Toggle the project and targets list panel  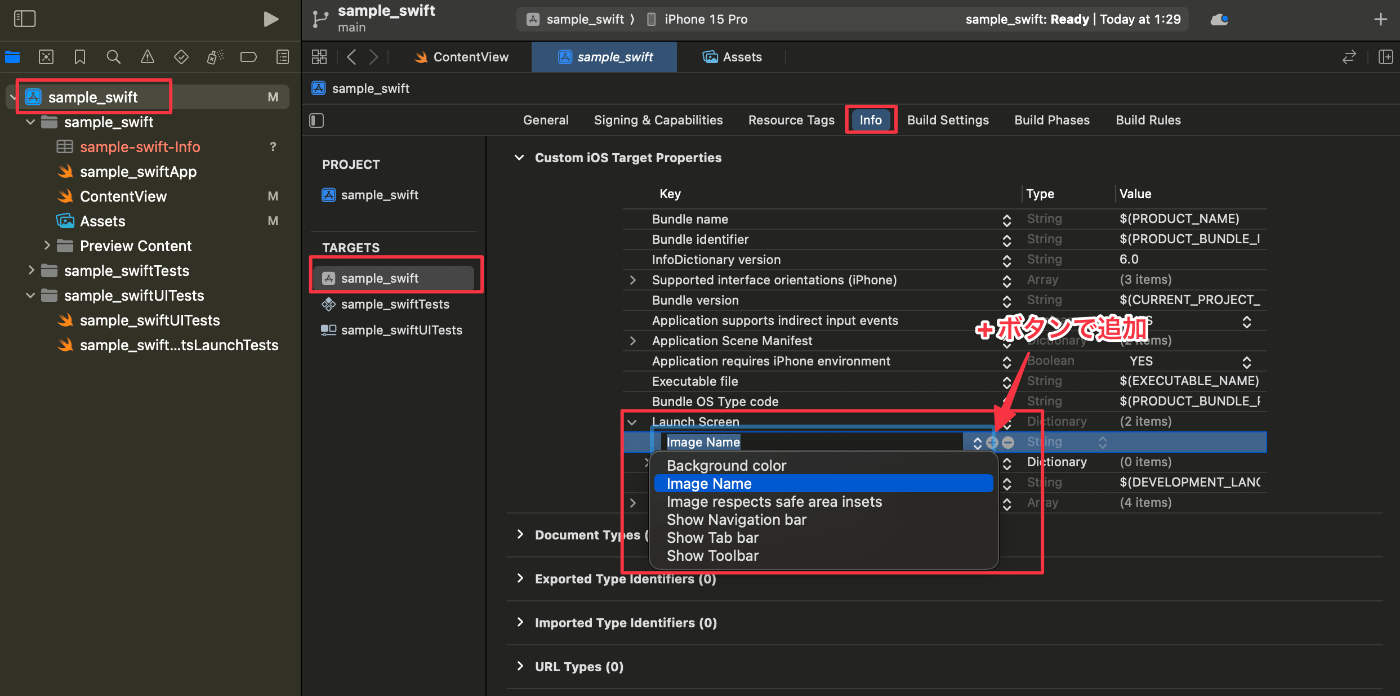pyautogui.click(x=317, y=120)
